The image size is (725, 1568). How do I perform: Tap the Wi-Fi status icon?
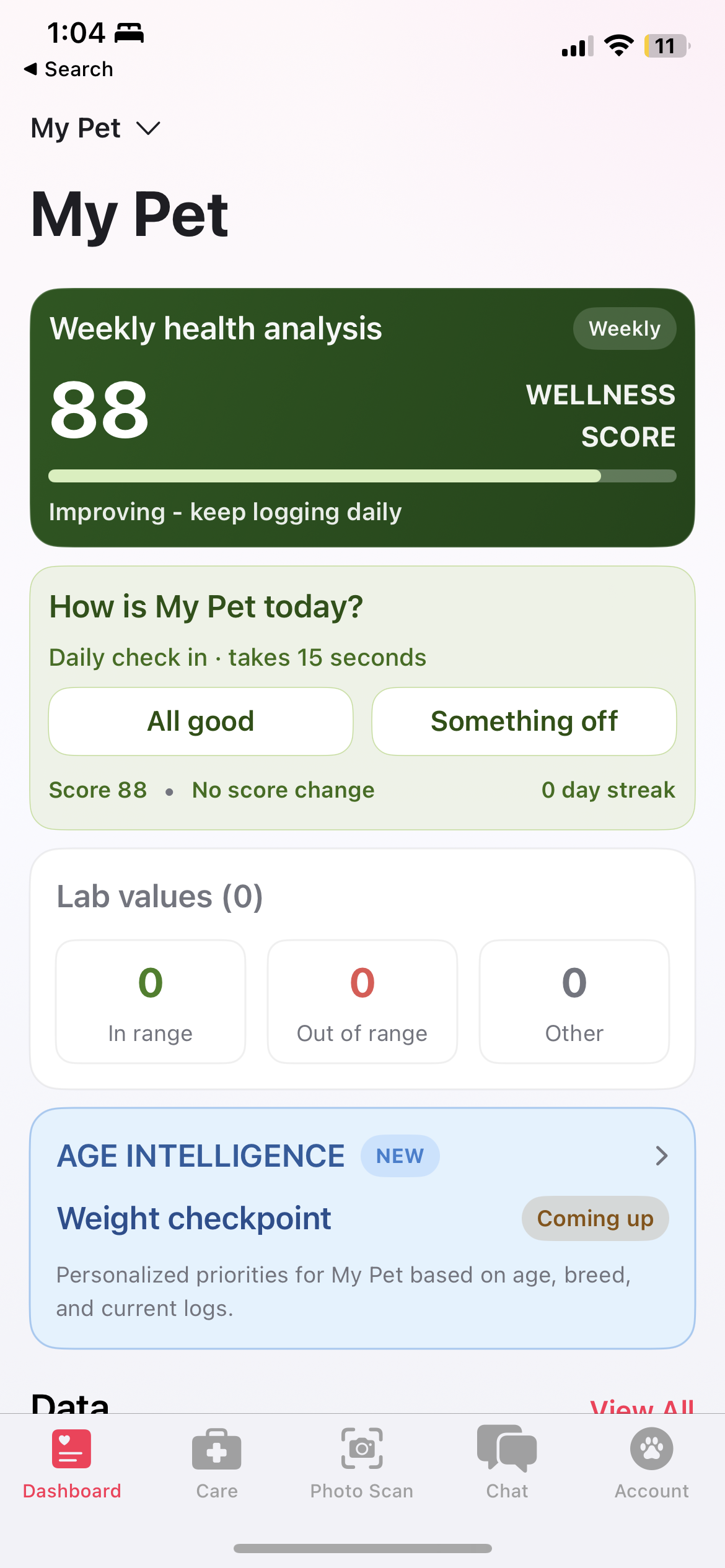coord(618,46)
